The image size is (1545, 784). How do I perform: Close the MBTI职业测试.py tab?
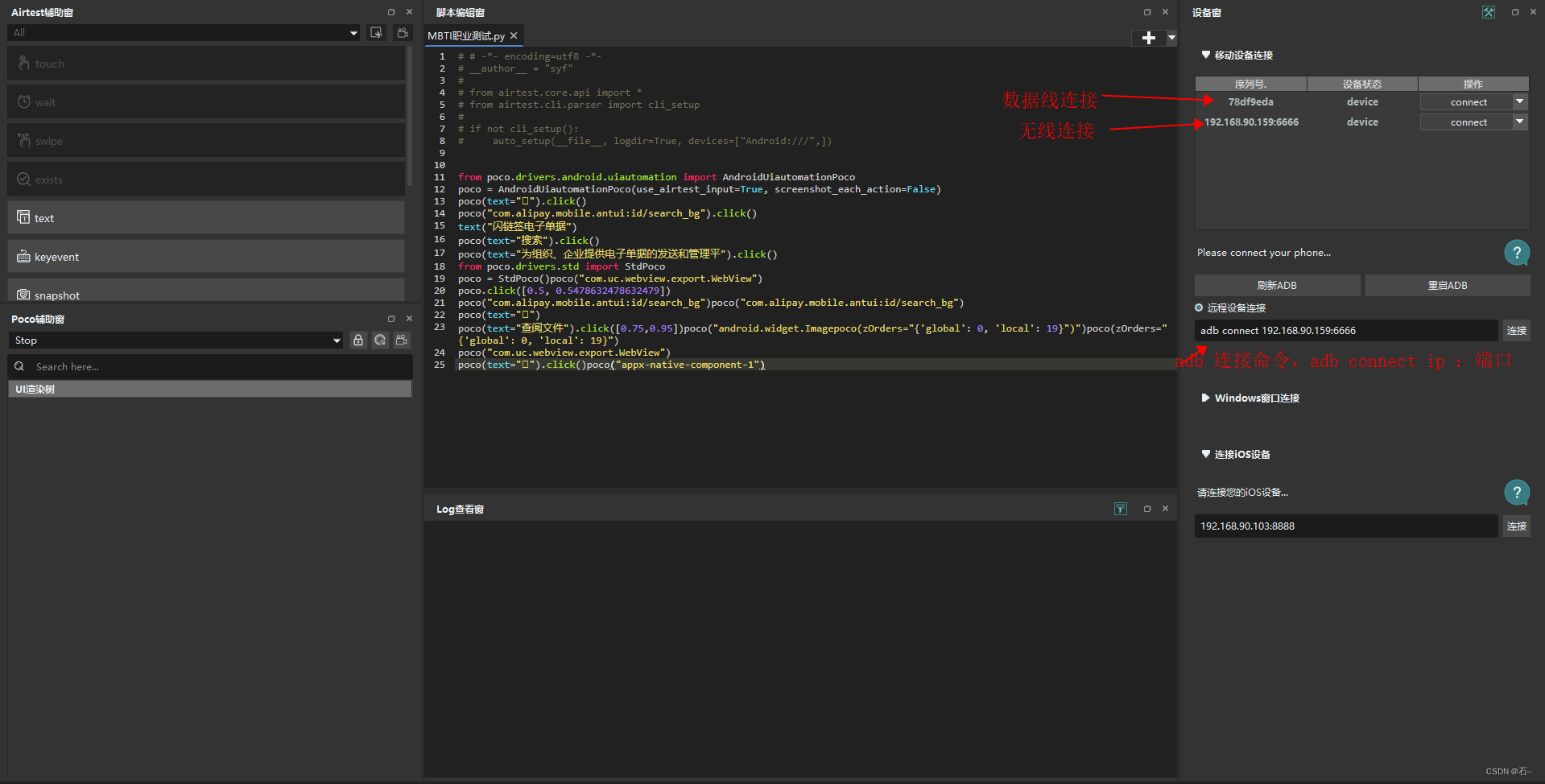click(514, 36)
